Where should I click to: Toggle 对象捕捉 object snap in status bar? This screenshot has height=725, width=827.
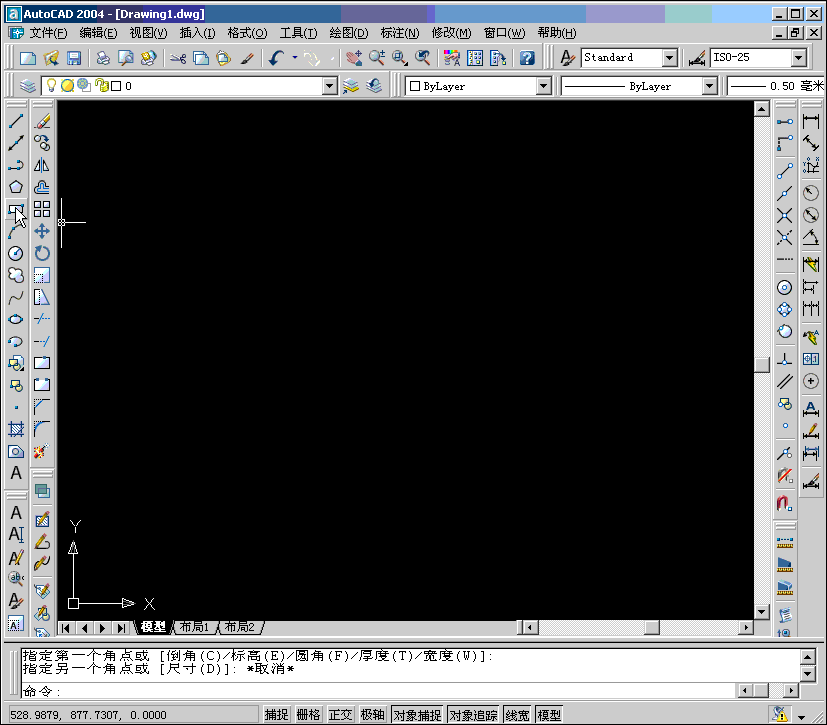[x=417, y=715]
